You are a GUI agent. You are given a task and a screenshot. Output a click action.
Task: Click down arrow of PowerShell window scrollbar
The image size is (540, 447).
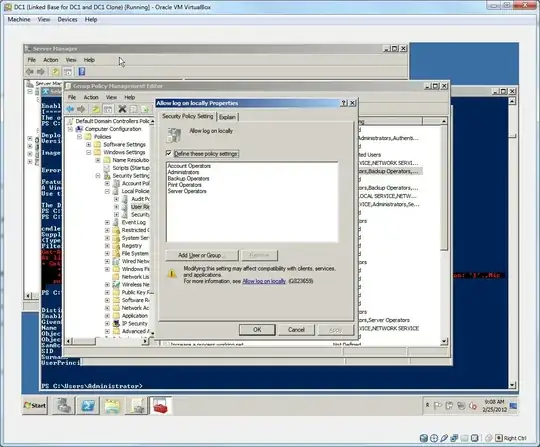512,385
